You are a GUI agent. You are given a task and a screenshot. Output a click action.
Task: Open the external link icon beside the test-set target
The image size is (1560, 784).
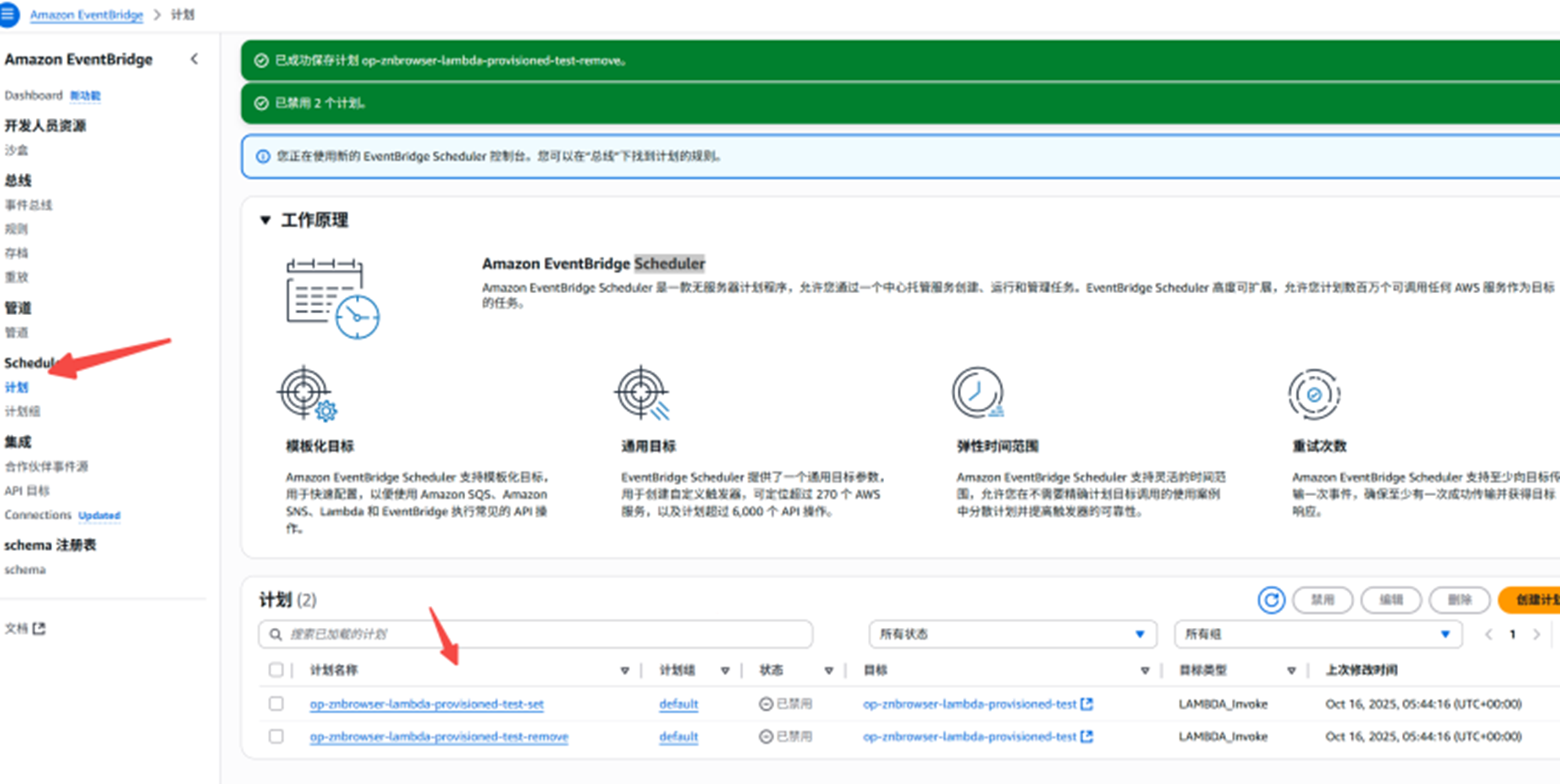[1087, 703]
